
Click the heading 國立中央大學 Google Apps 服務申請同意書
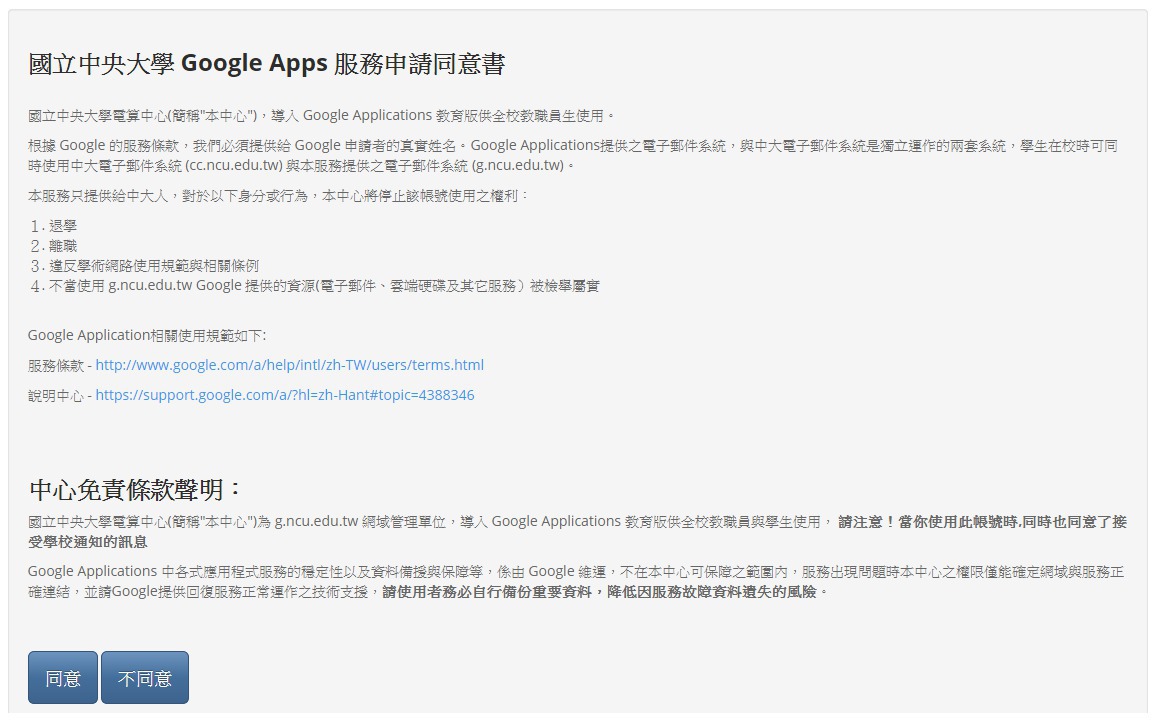click(x=267, y=64)
